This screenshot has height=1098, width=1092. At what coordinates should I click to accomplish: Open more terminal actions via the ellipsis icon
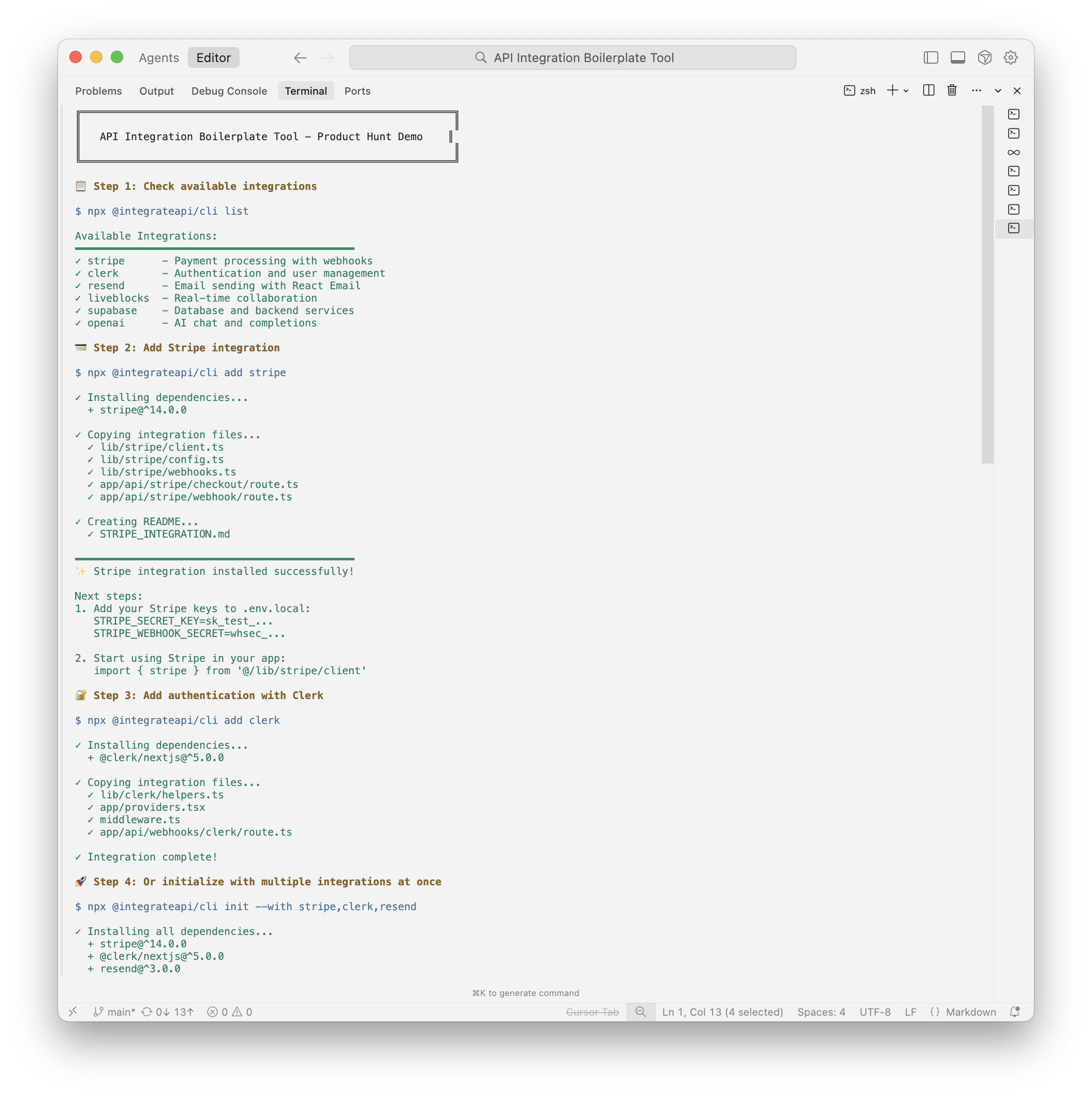coord(976,91)
